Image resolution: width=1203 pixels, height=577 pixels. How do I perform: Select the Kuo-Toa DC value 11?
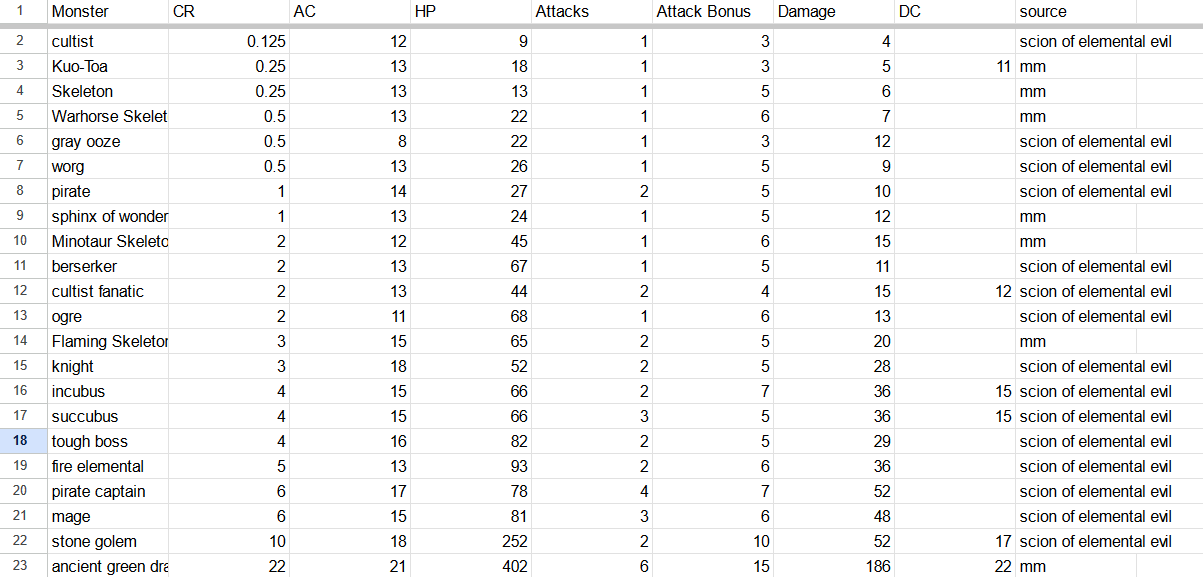tap(954, 67)
